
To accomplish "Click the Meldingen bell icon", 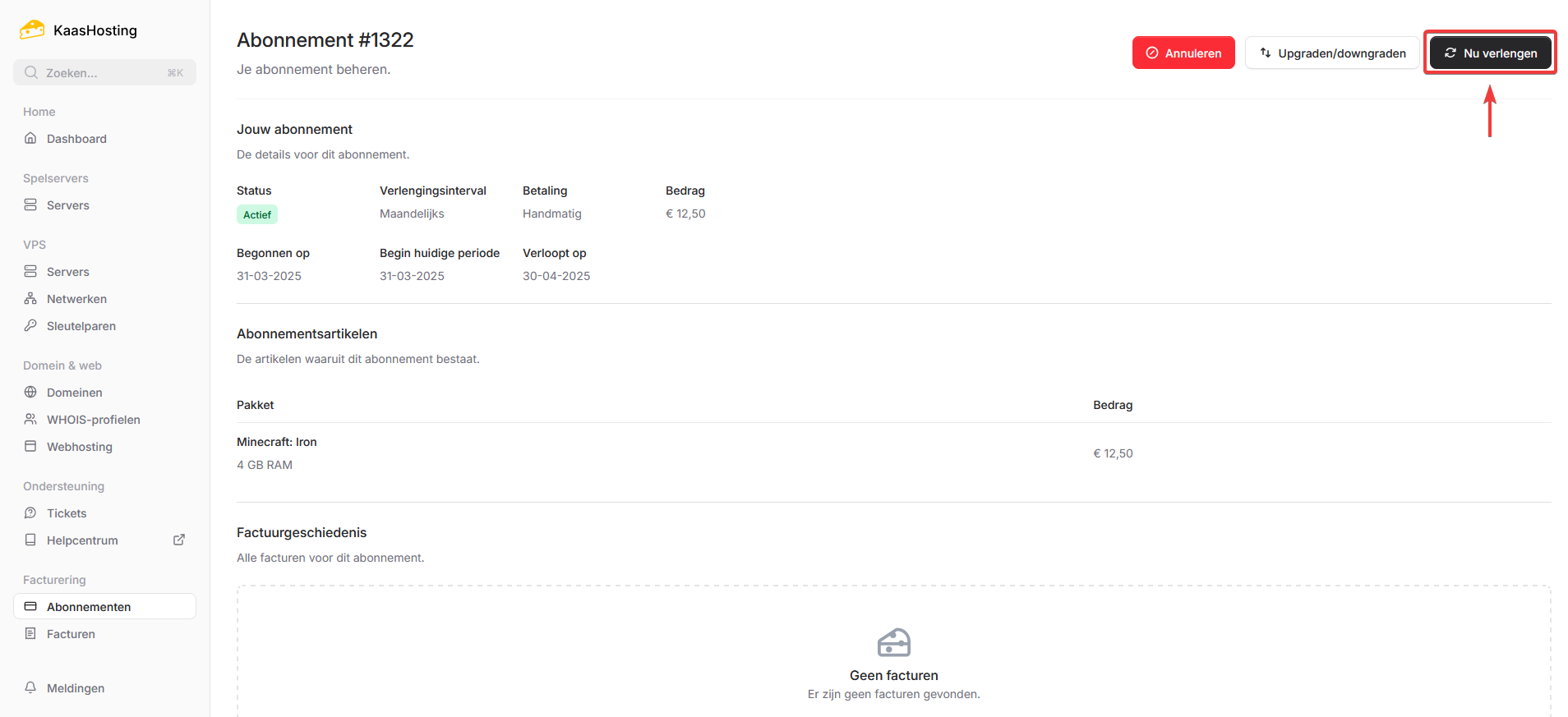I will 30,688.
